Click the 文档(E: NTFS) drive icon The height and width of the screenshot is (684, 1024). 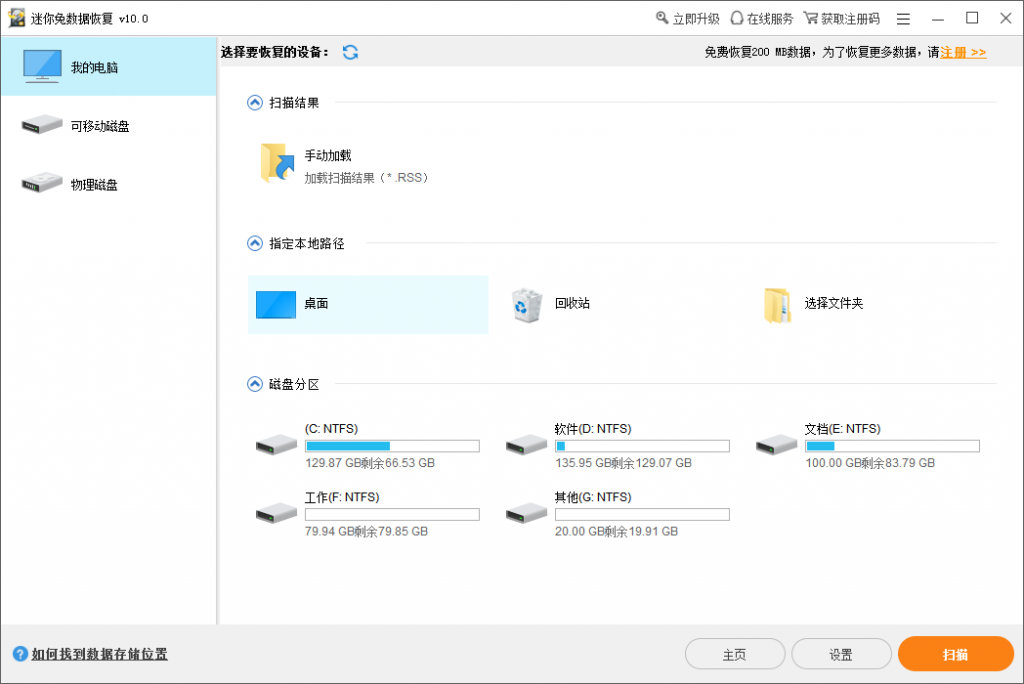click(776, 445)
